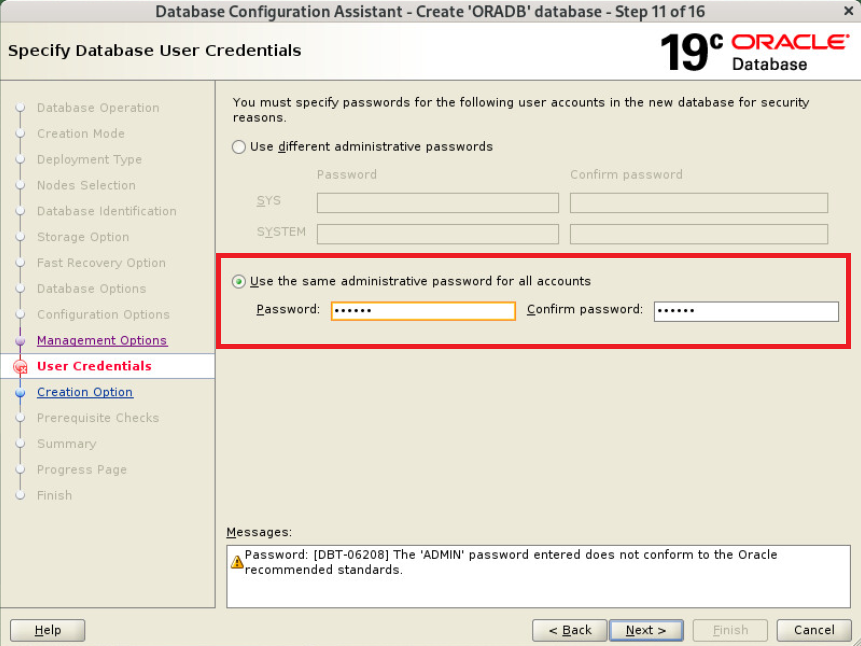Select 'Use different administrative passwords' radio button
The height and width of the screenshot is (646, 861).
point(238,147)
